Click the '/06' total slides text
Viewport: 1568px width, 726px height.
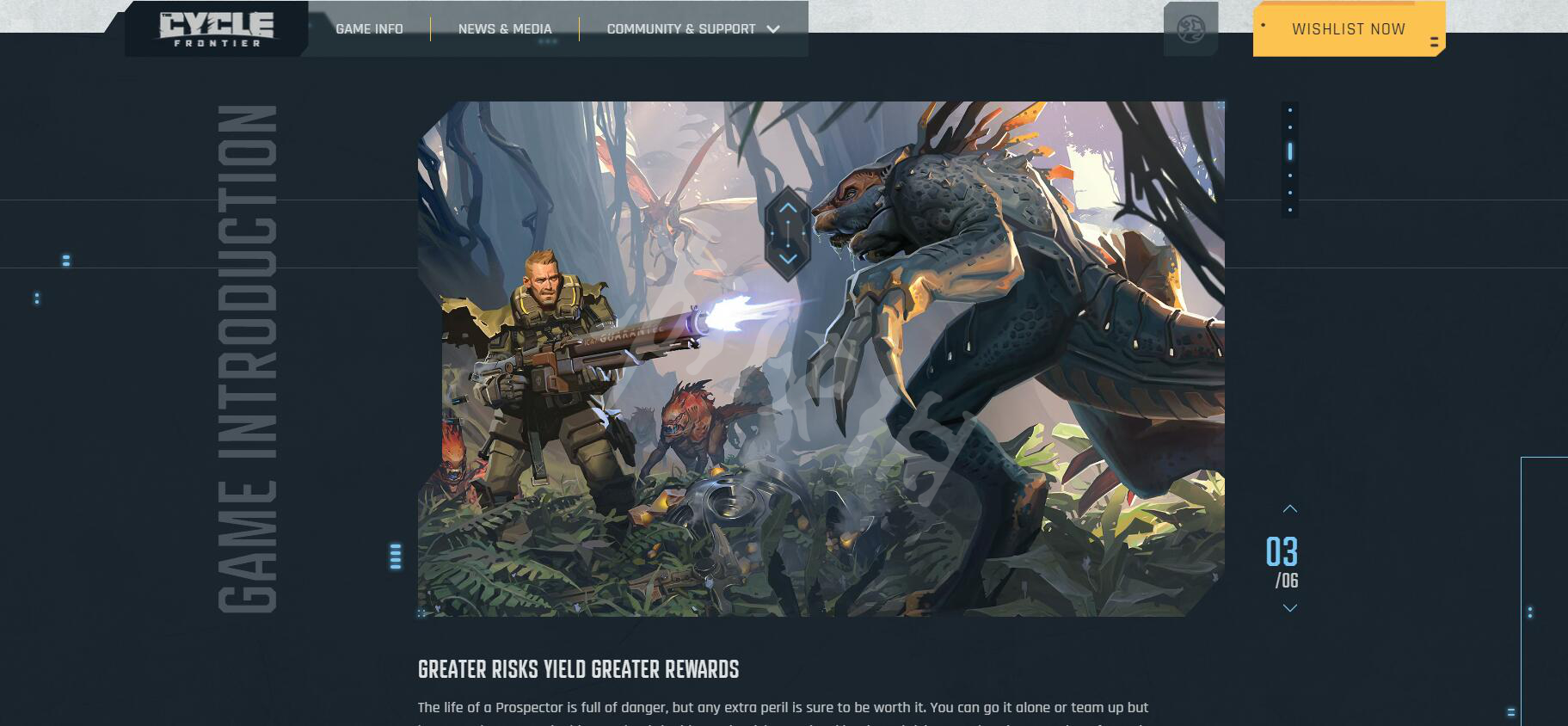pyautogui.click(x=1287, y=581)
